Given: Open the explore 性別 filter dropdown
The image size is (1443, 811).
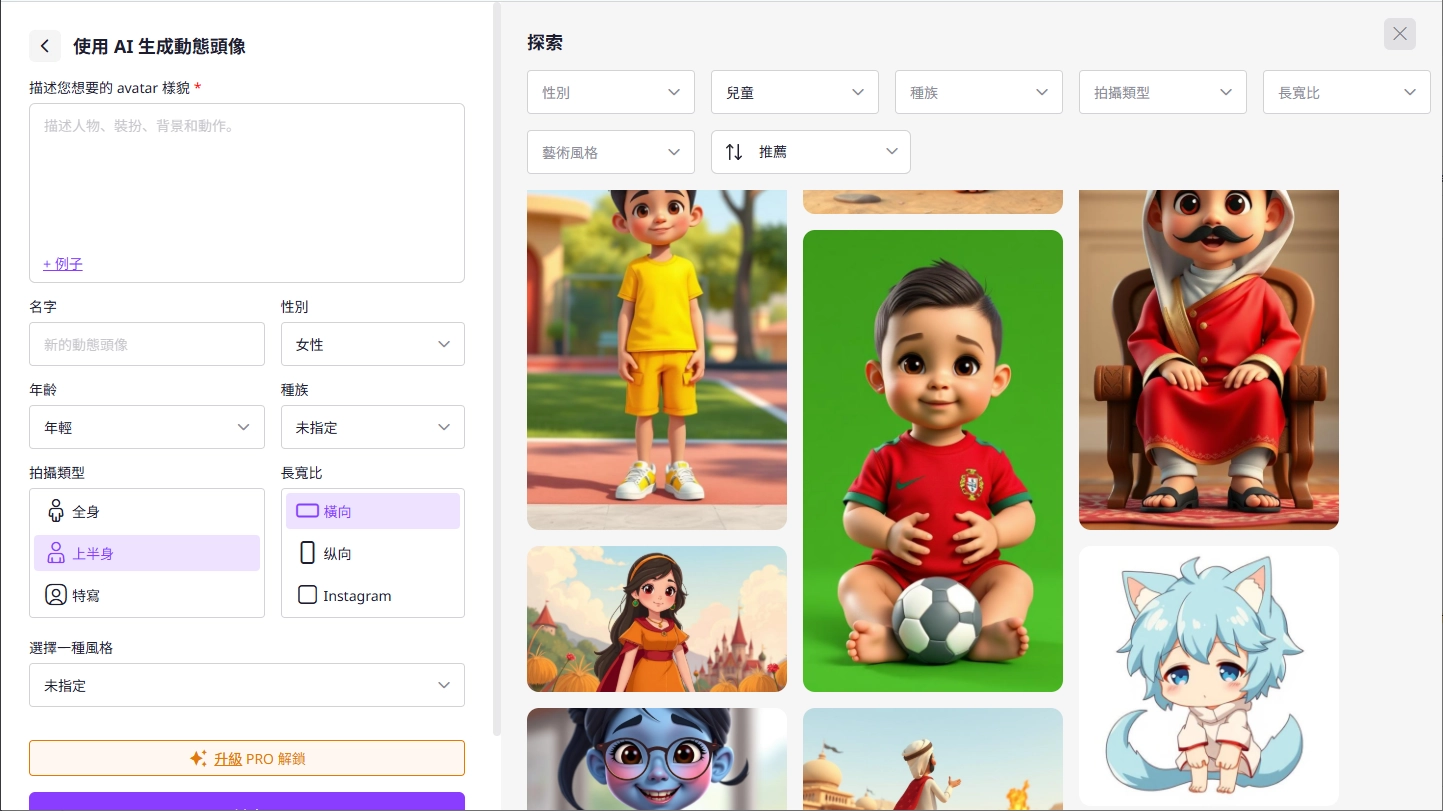Looking at the screenshot, I should [611, 92].
